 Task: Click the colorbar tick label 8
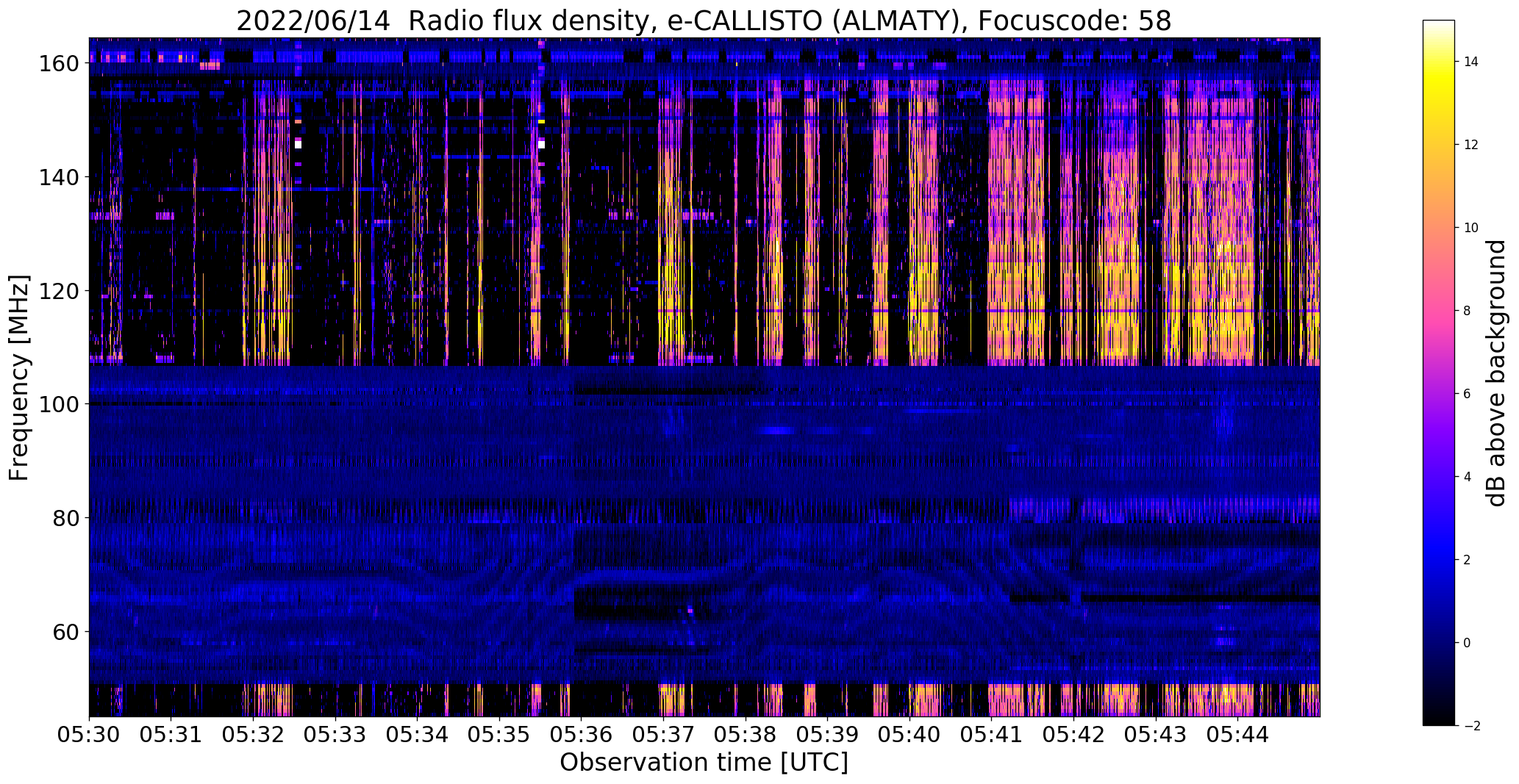[x=1468, y=311]
